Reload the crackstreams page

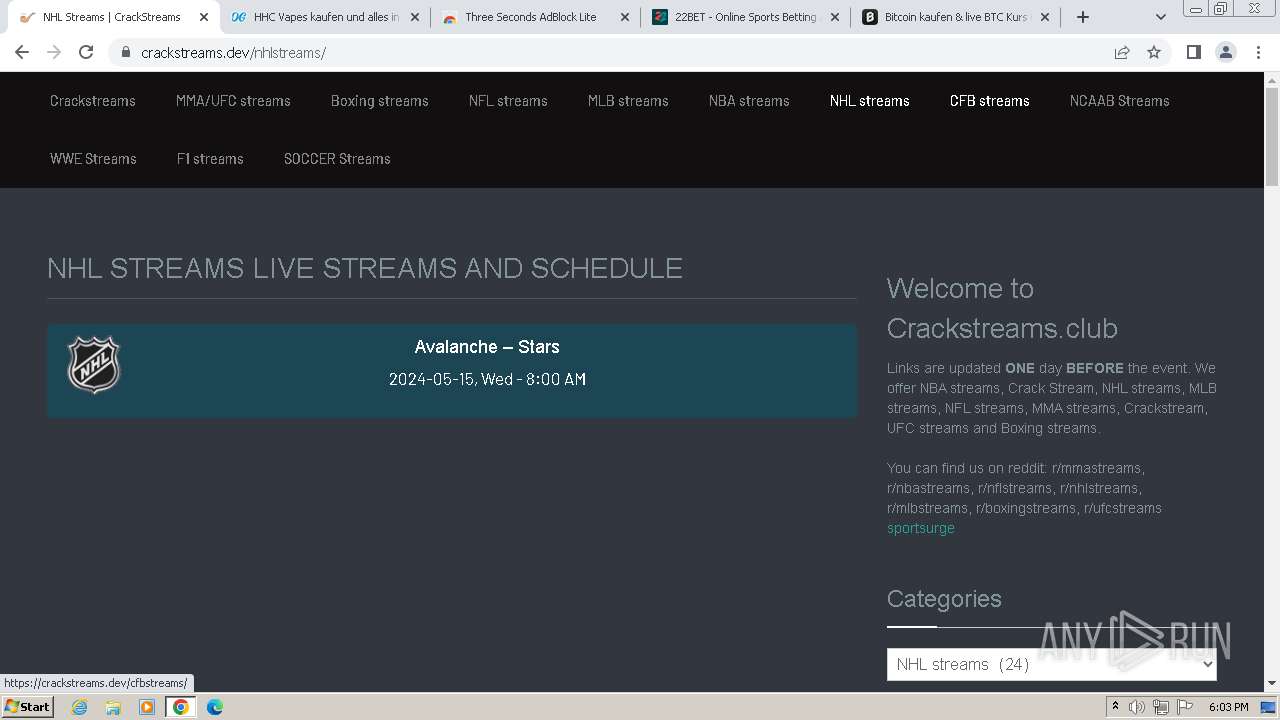86,52
